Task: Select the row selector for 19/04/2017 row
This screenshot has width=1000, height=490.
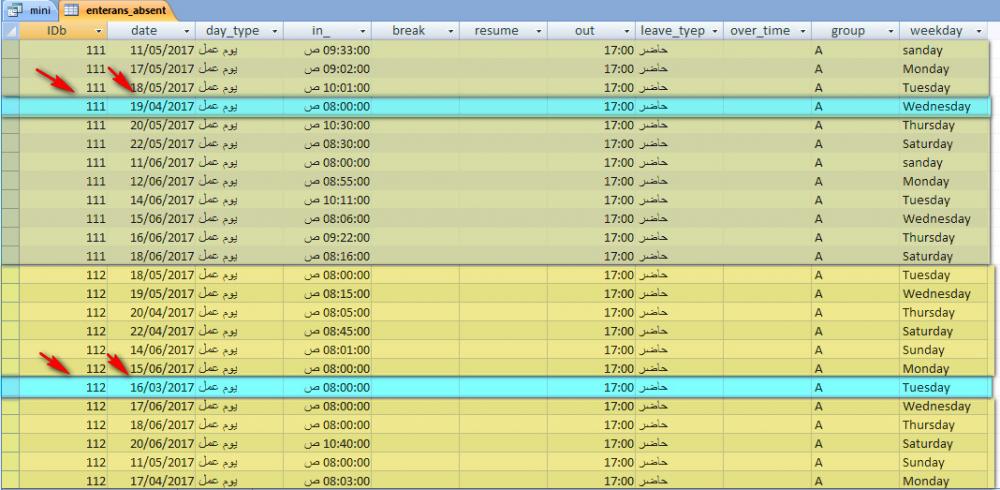Action: pyautogui.click(x=10, y=106)
